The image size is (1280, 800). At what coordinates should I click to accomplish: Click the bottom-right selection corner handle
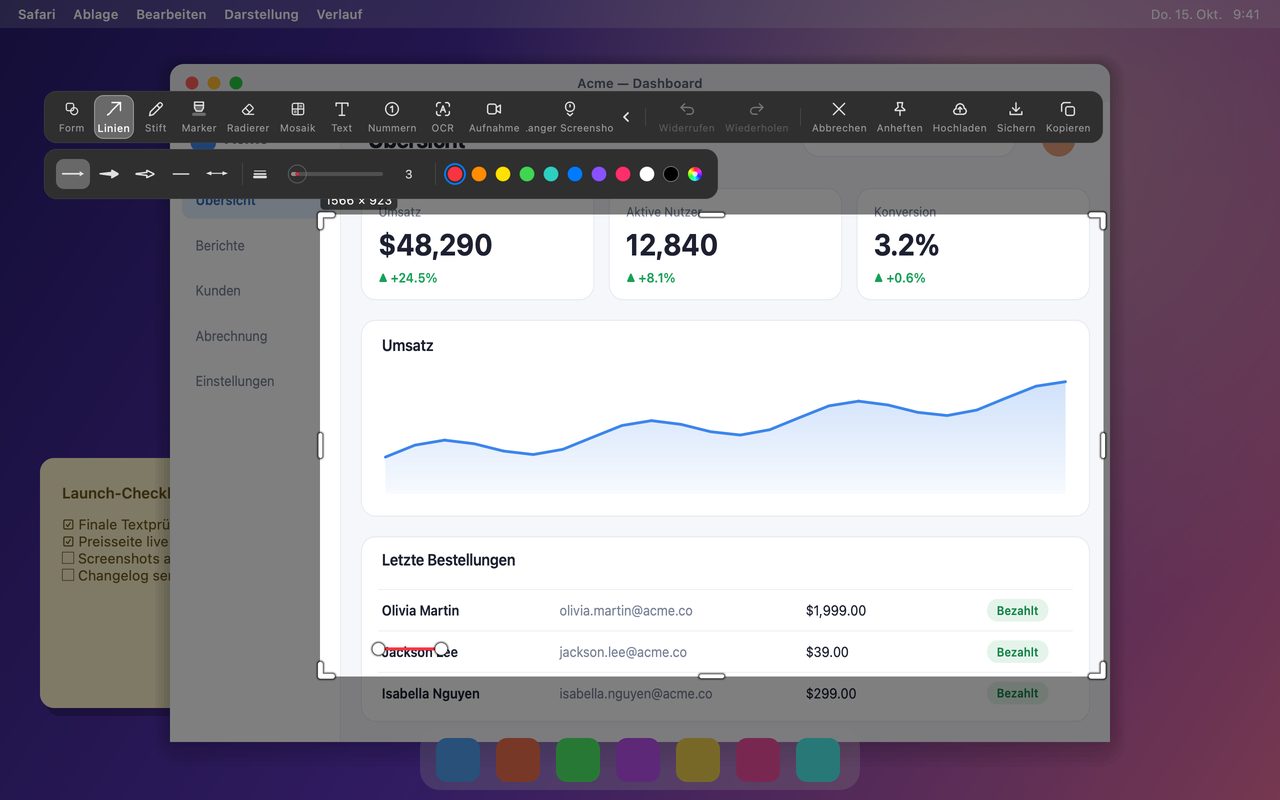click(x=1098, y=670)
